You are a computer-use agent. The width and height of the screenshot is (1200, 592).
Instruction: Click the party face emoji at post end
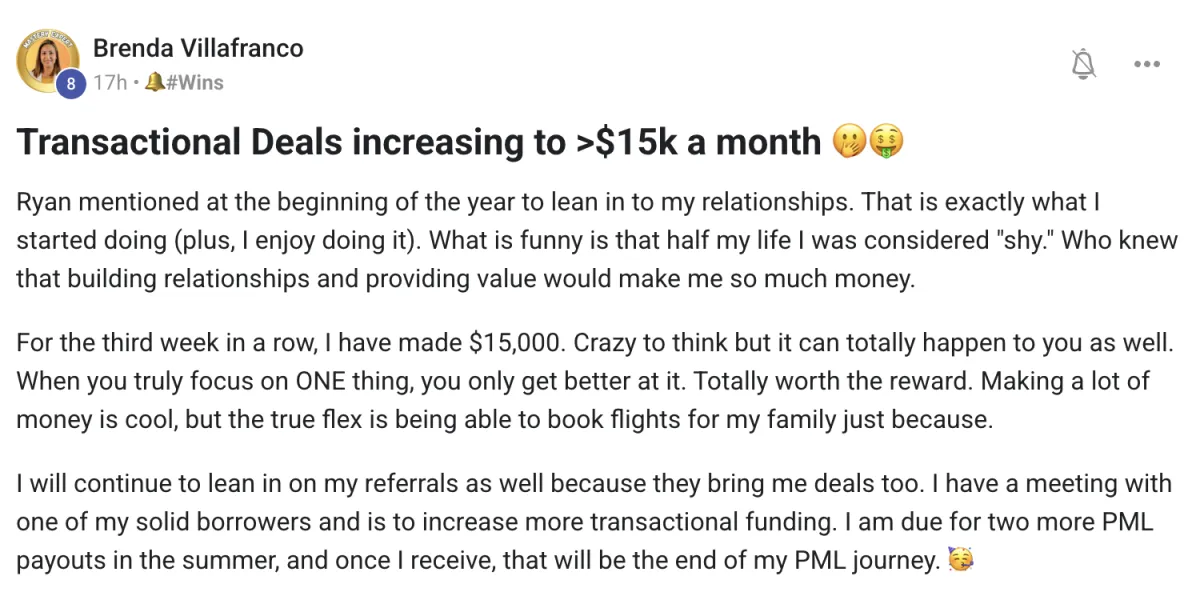tap(960, 561)
